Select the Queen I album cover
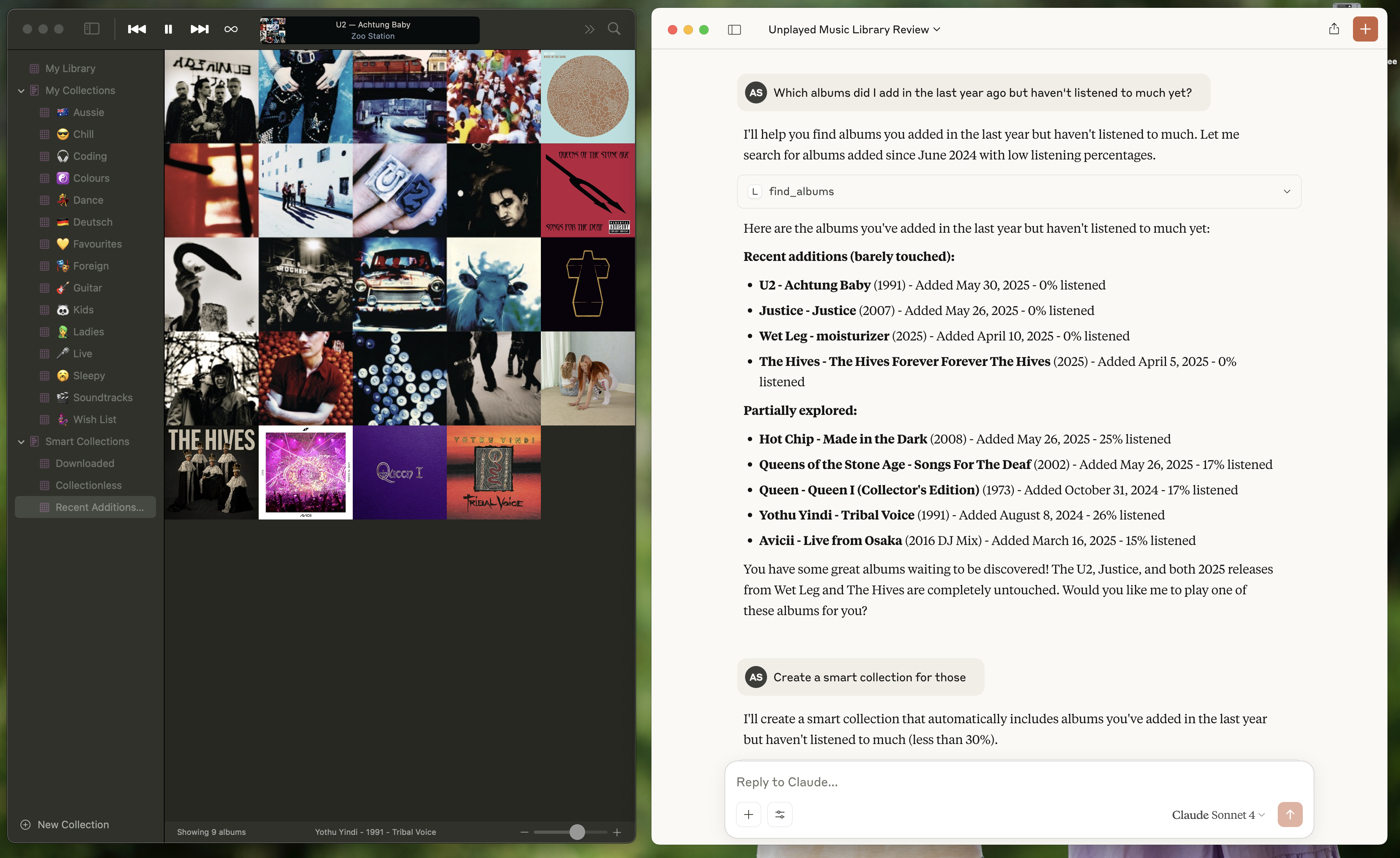This screenshot has width=1400, height=858. (x=399, y=472)
